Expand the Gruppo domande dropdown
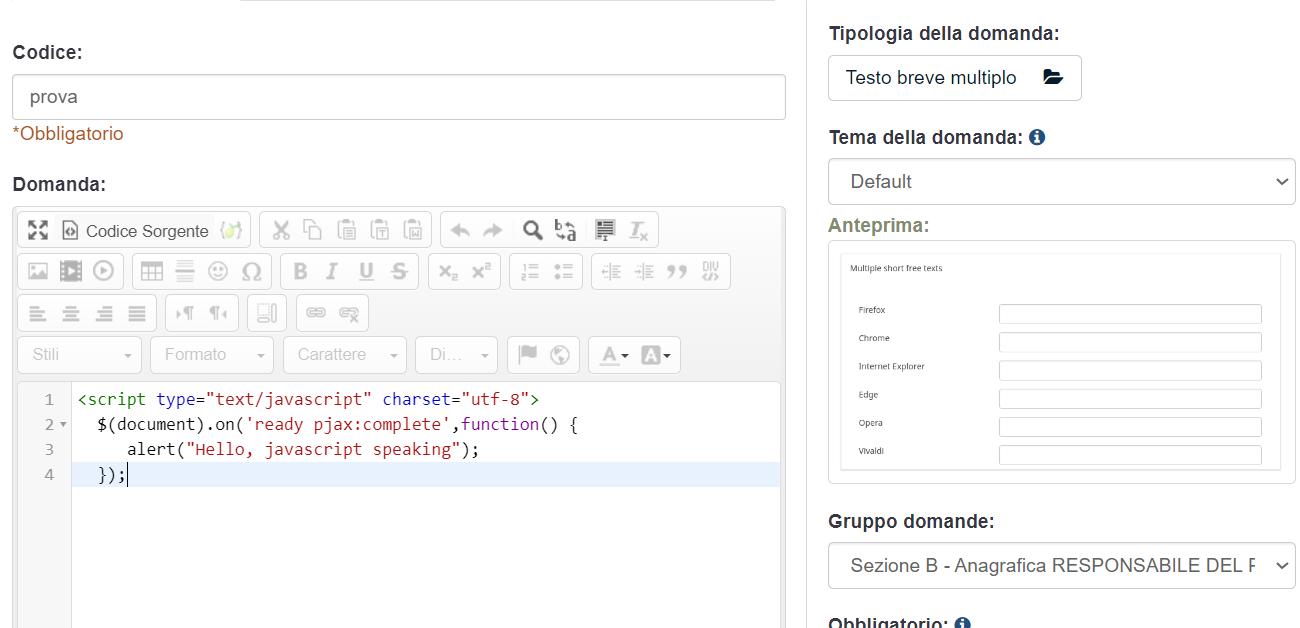This screenshot has height=628, width=1300. [x=1061, y=566]
